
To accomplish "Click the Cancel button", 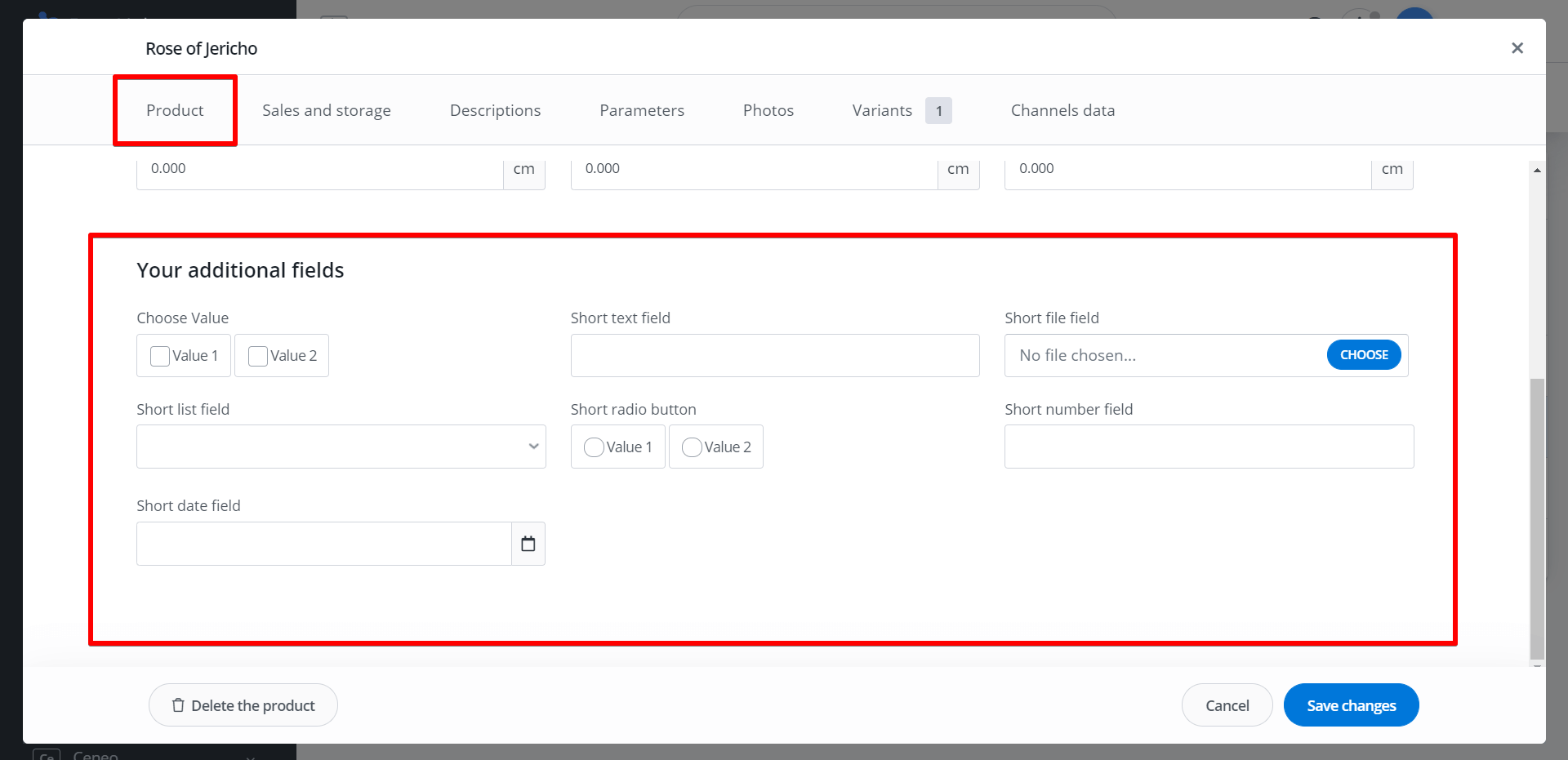I will 1227,705.
